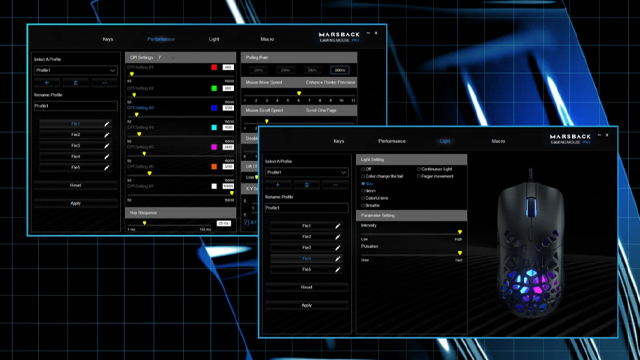The image size is (640, 360).
Task: Click the three-dots more button in Light window
Action: (336, 185)
